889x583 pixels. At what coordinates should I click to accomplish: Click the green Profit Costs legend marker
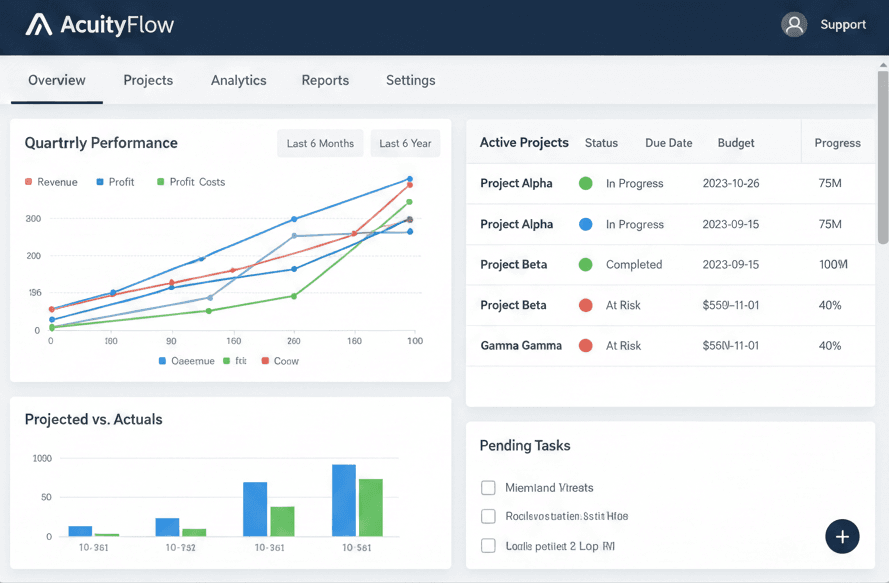[158, 182]
